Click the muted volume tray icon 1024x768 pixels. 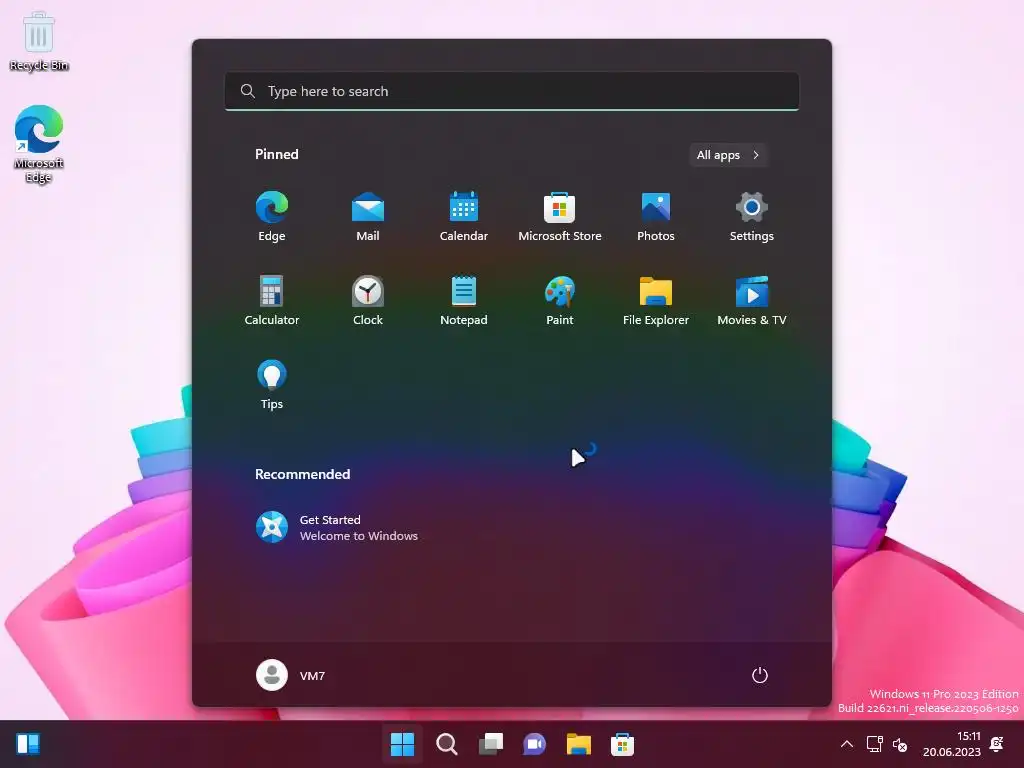[x=900, y=744]
